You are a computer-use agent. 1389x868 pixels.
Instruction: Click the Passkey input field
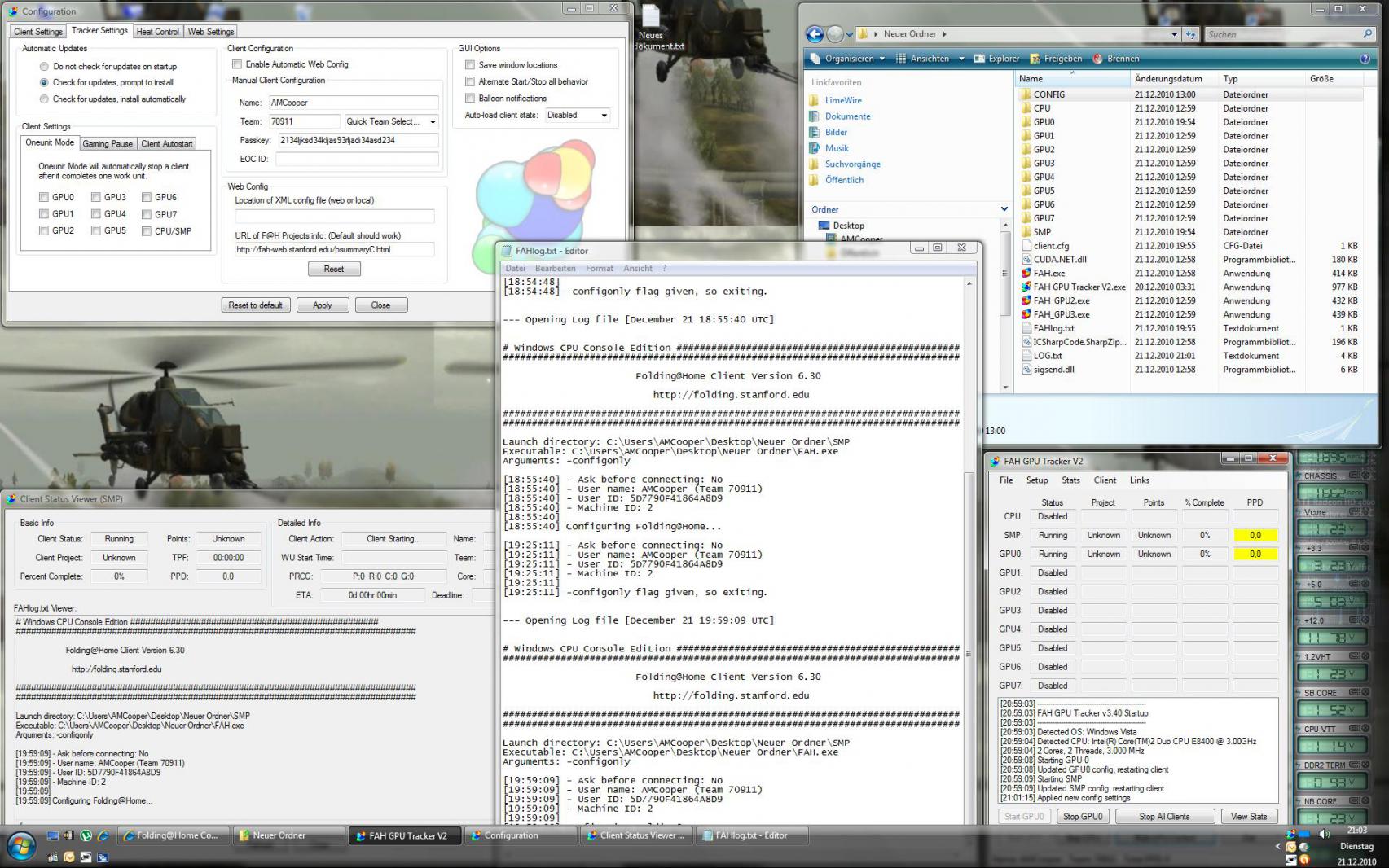pyautogui.click(x=358, y=140)
